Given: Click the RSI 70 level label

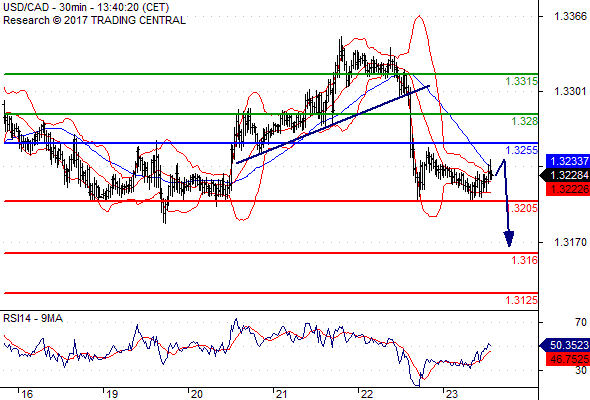Looking at the screenshot, I should pyautogui.click(x=581, y=322).
